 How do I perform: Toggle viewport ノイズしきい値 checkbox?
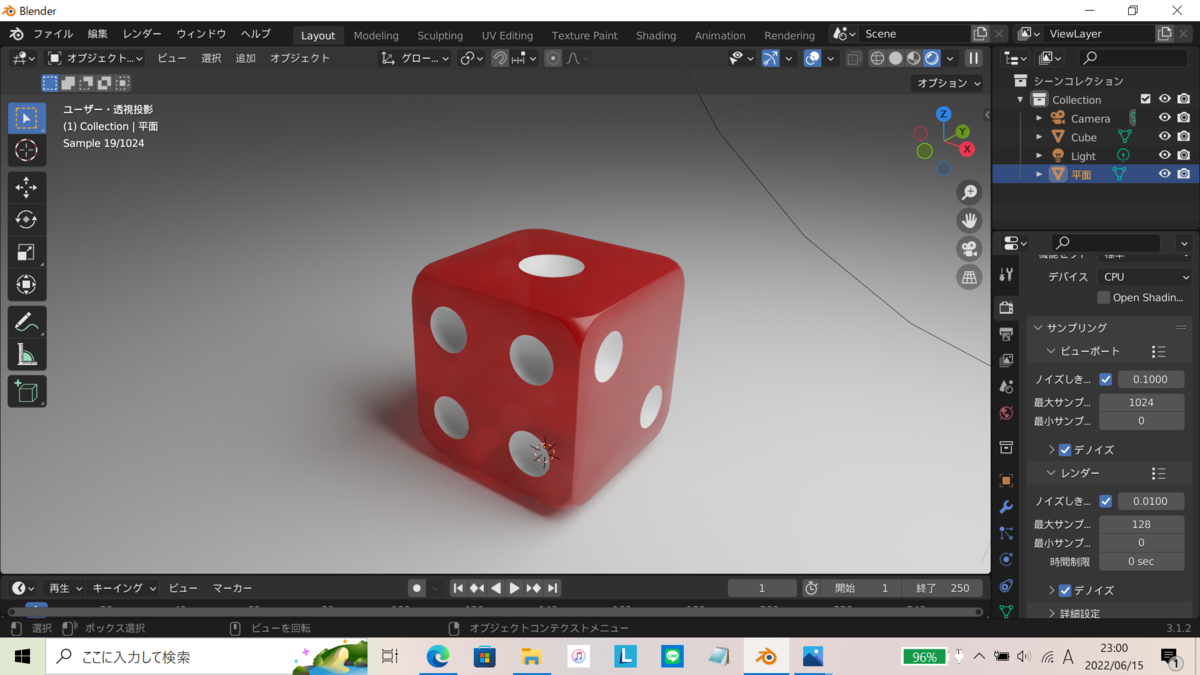pos(1105,379)
